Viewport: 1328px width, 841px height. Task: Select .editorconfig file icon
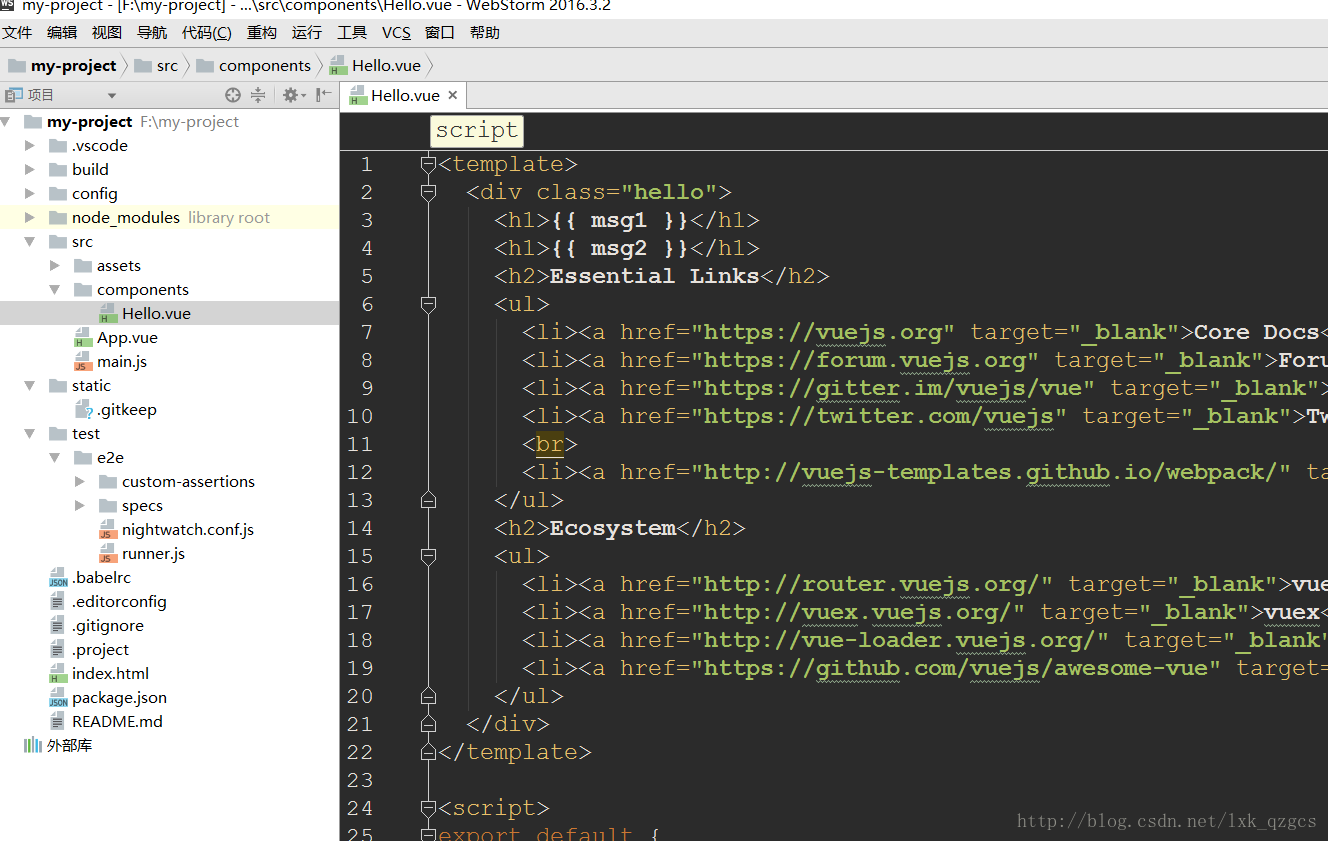click(x=58, y=602)
